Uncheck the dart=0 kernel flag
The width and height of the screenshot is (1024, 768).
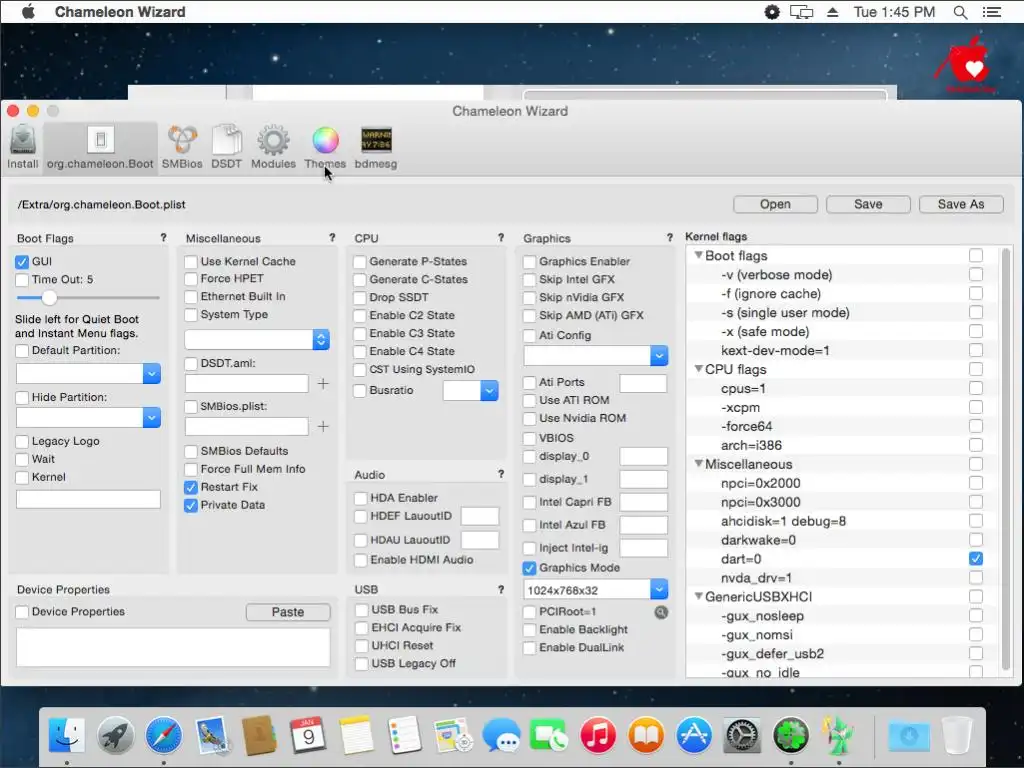(976, 559)
